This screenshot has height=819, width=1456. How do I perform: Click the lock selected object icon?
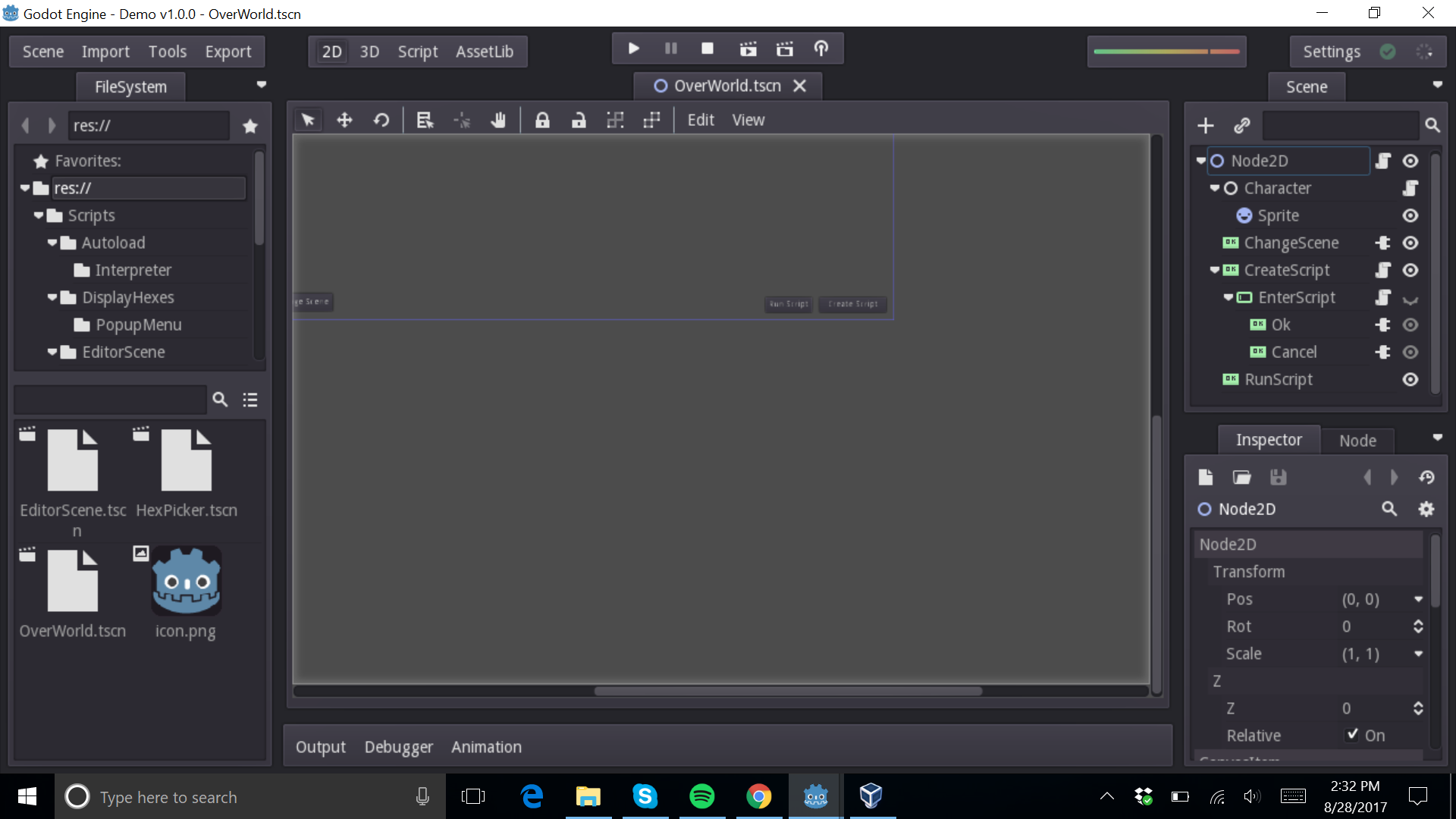542,121
